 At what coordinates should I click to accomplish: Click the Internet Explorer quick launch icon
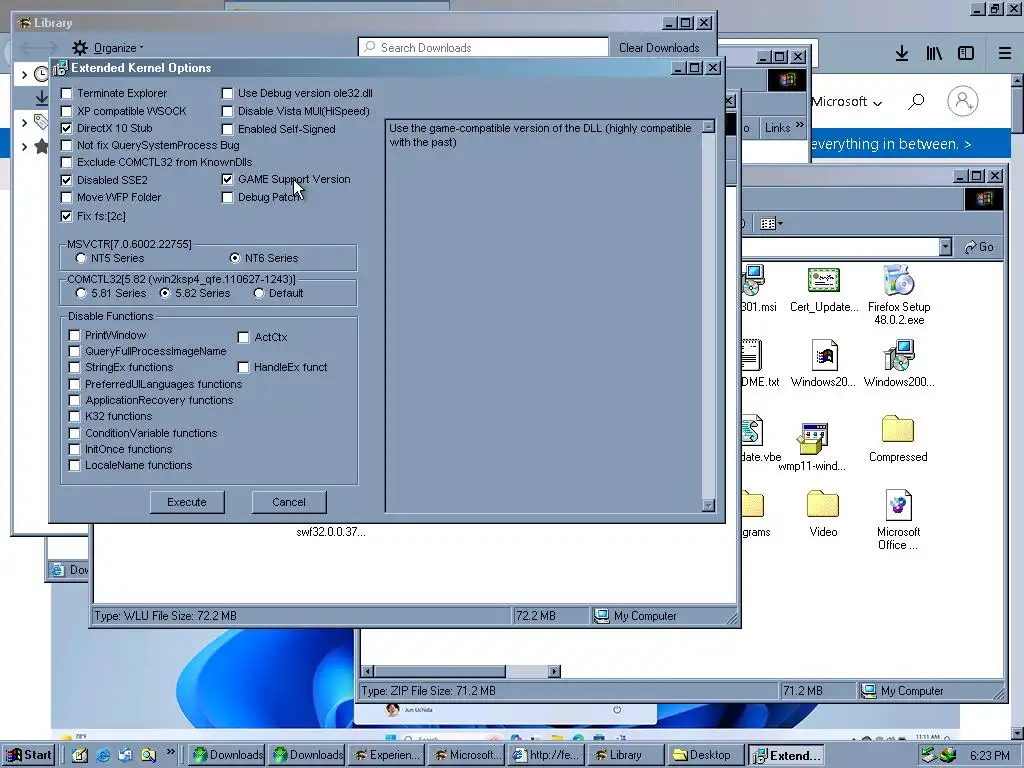coord(103,755)
